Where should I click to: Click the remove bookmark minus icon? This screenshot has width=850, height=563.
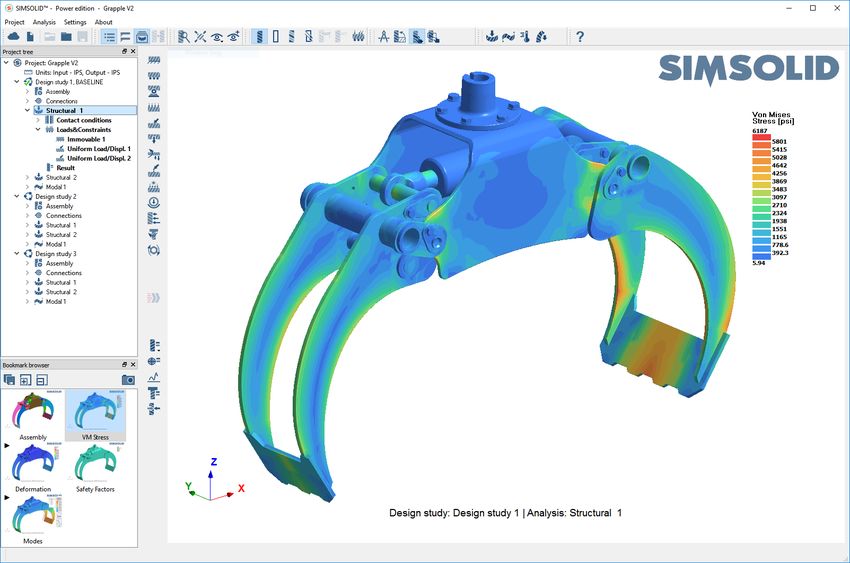point(42,380)
